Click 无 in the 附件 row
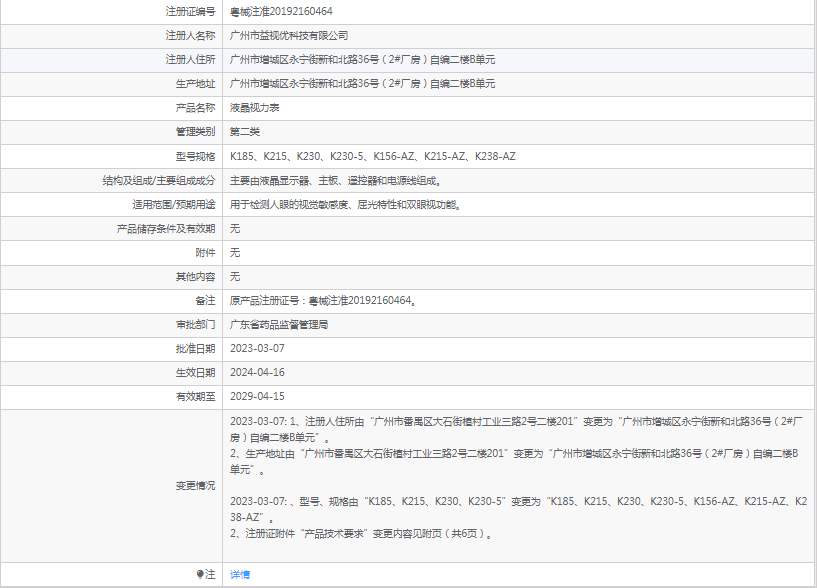817x588 pixels. 235,252
